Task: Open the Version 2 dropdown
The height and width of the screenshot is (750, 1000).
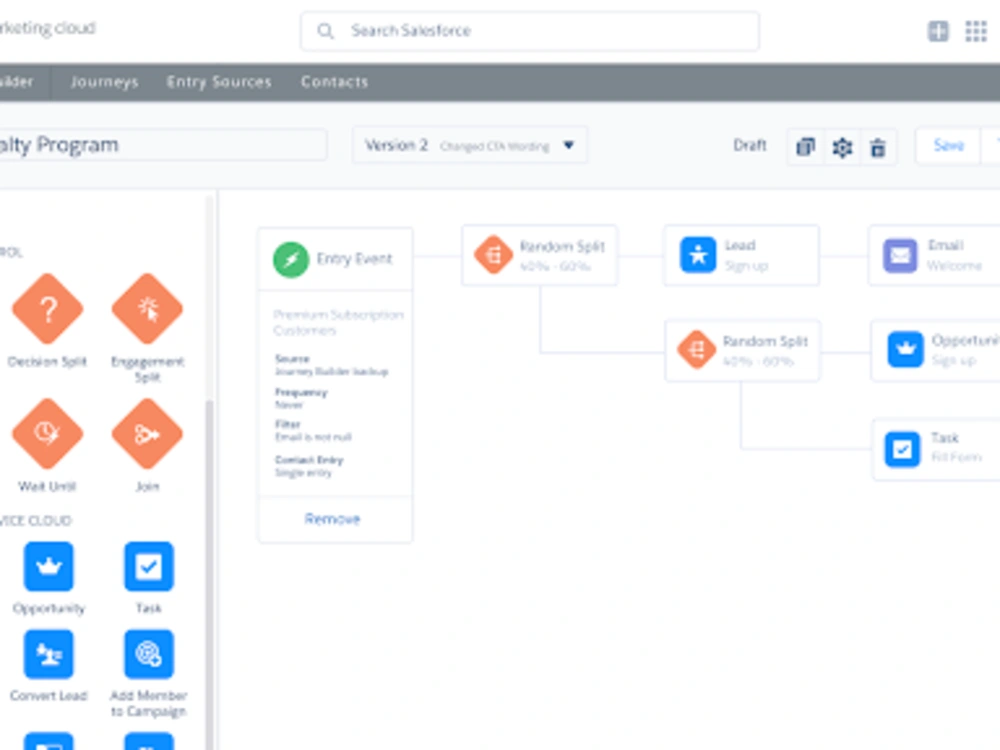Action: [x=469, y=145]
